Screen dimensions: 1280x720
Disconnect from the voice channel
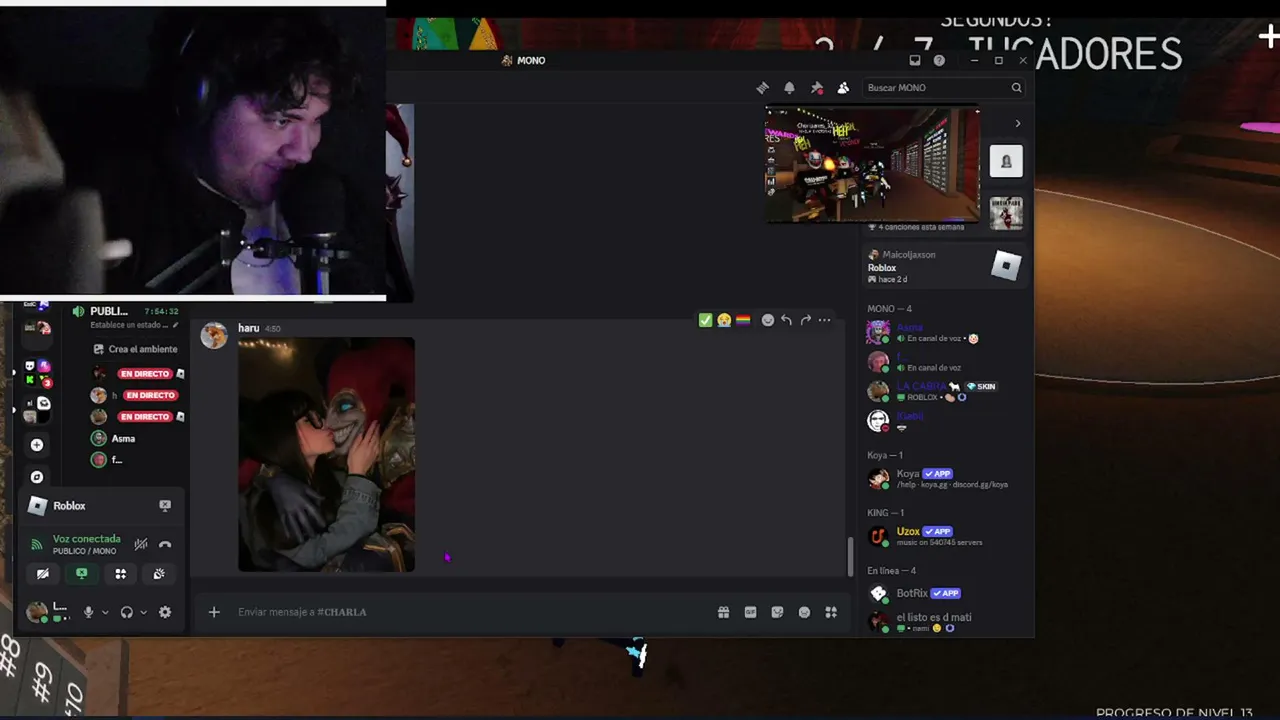[165, 544]
